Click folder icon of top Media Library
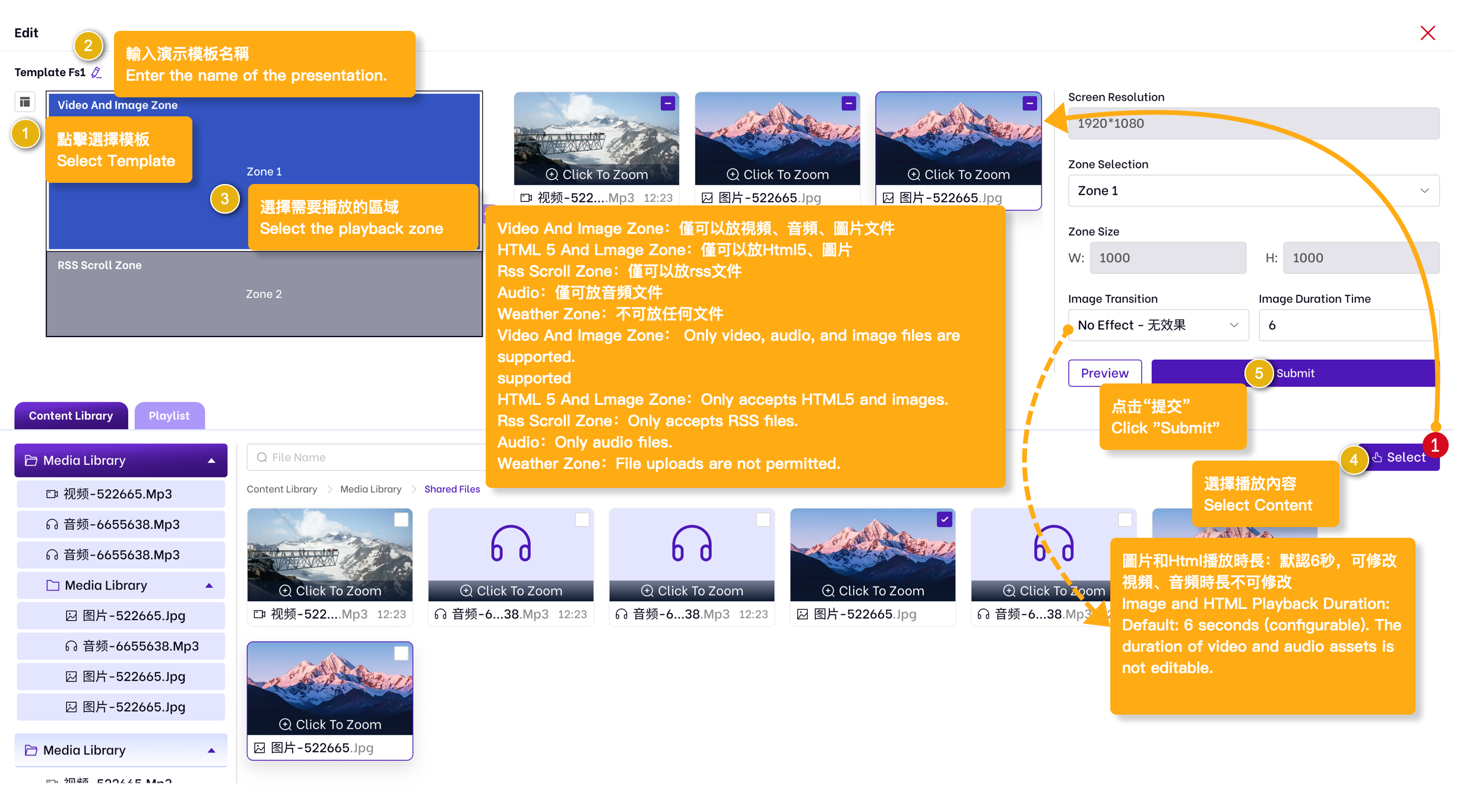 (x=31, y=461)
